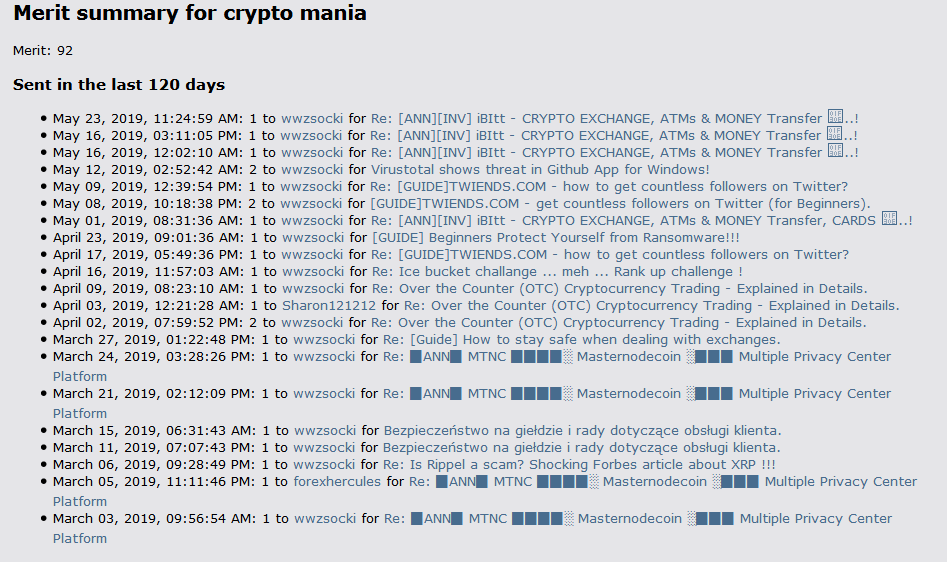The image size is (947, 562).
Task: Click wwzsocki in the March 06 entry
Action: (x=324, y=465)
